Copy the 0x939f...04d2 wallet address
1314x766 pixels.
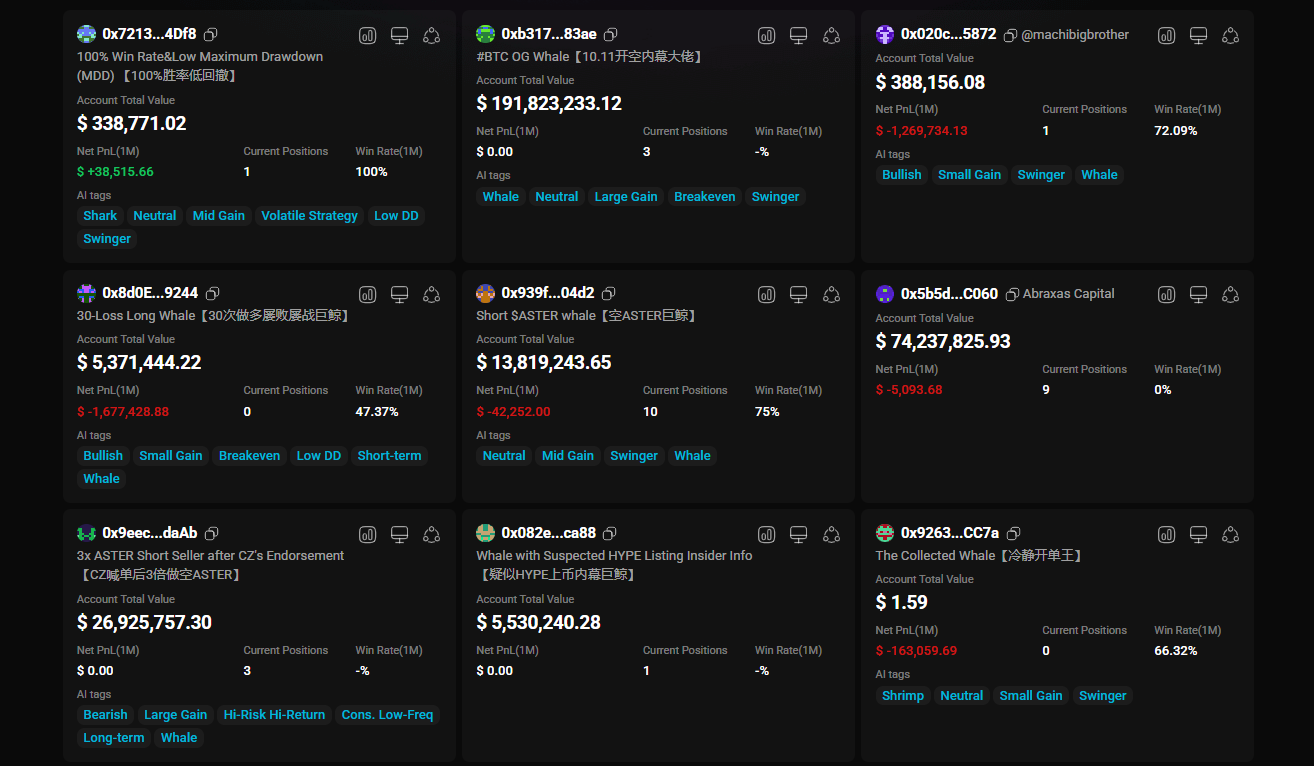(x=608, y=294)
